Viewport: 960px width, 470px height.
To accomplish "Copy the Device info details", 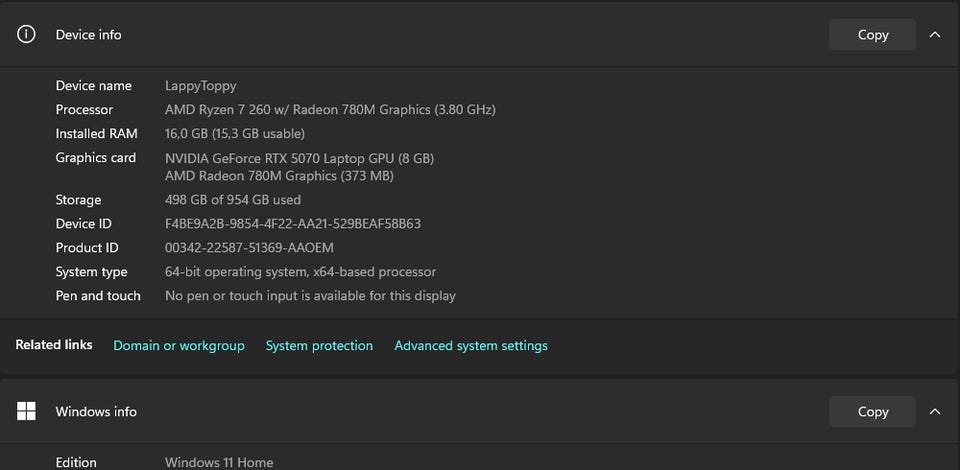I will click(x=872, y=35).
